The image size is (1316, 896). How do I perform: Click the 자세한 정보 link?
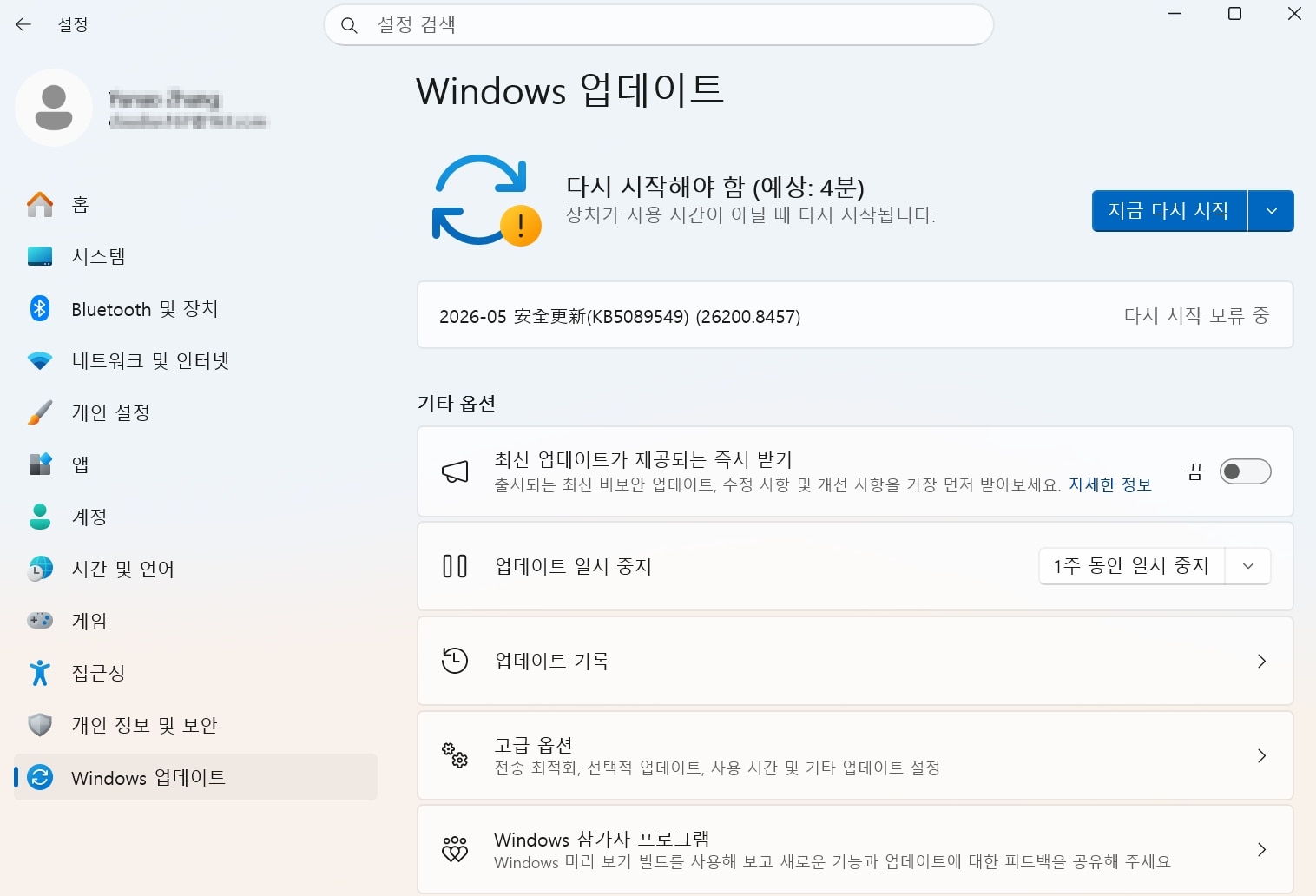pos(1109,484)
